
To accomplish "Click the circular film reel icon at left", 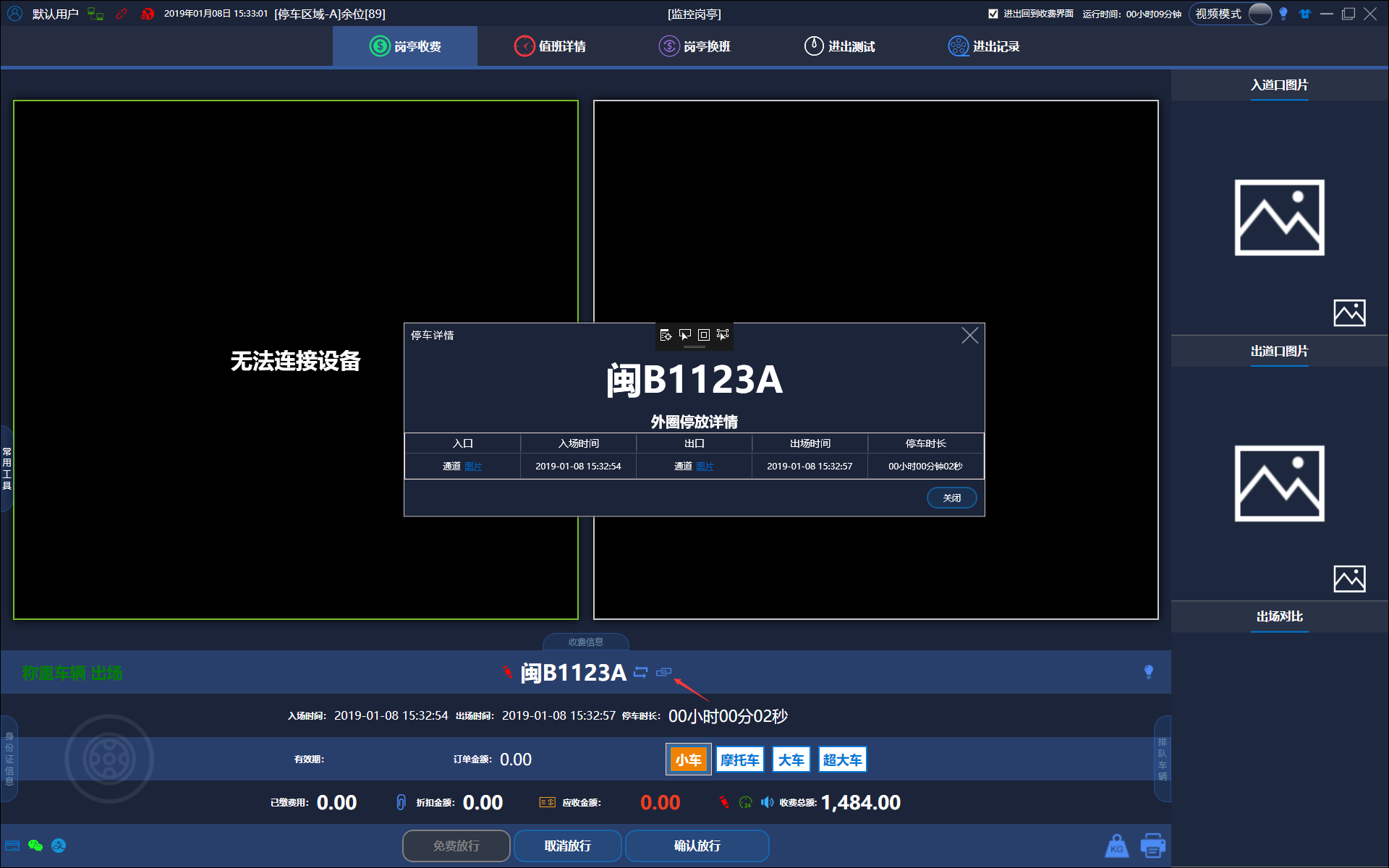I will click(109, 759).
